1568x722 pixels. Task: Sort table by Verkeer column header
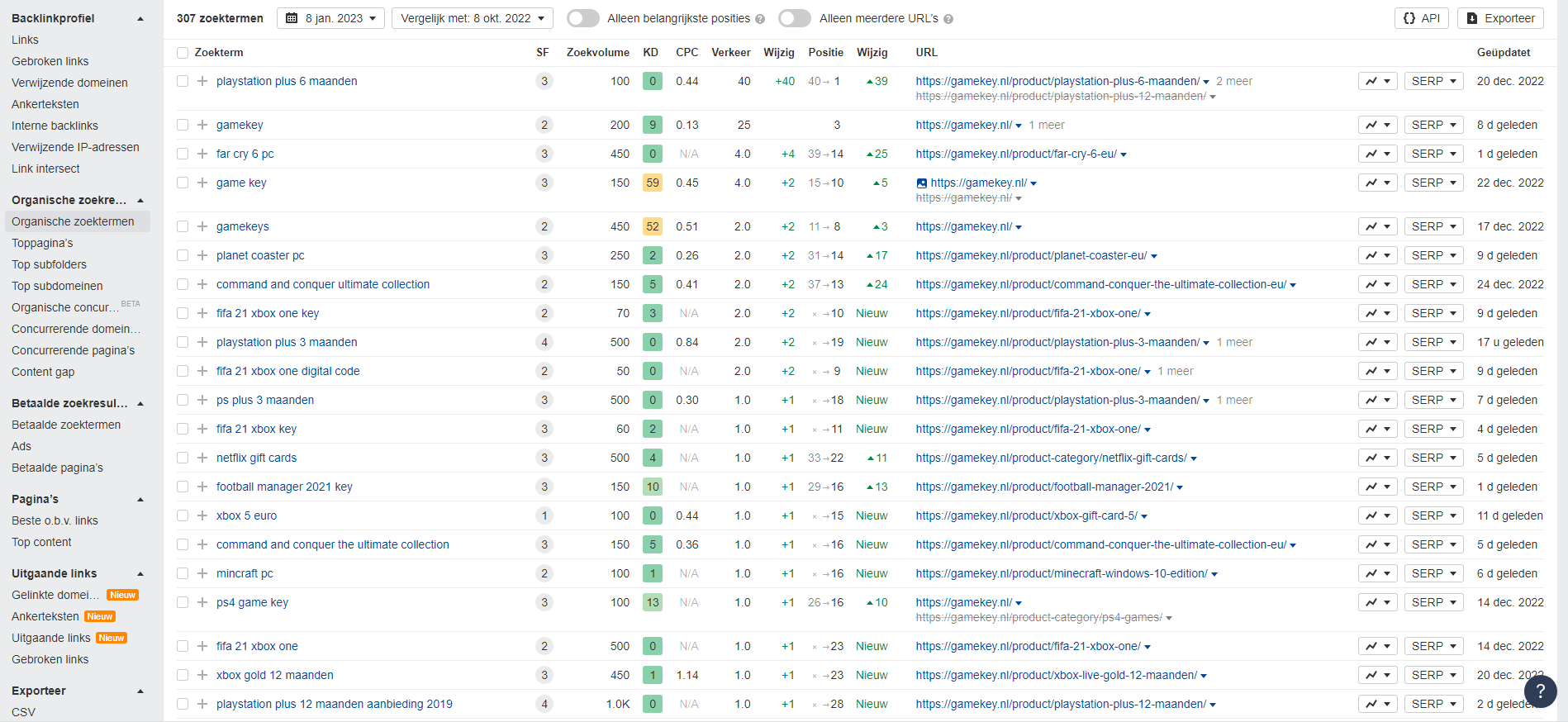coord(731,52)
